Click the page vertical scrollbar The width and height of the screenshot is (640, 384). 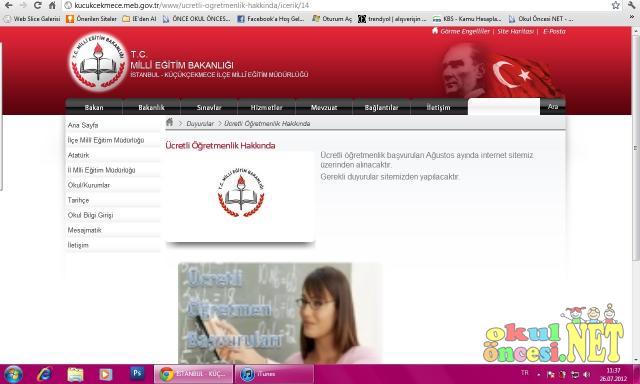(636, 147)
